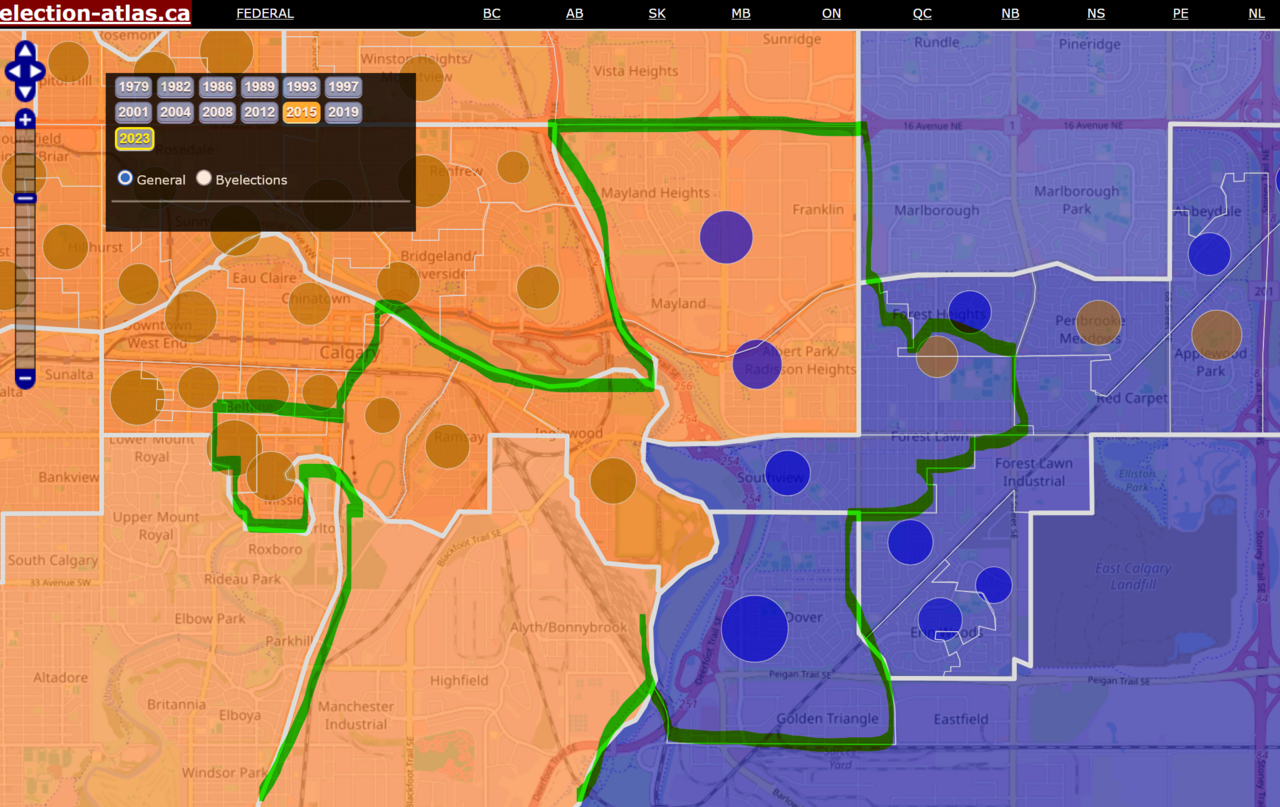Viewport: 1280px width, 807px height.
Task: Click the large blue circle at Dover
Action: [755, 628]
